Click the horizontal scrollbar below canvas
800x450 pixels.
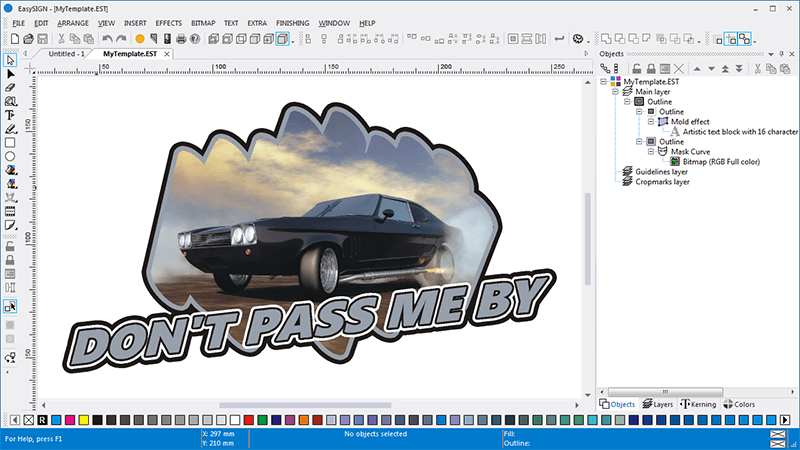(x=305, y=404)
